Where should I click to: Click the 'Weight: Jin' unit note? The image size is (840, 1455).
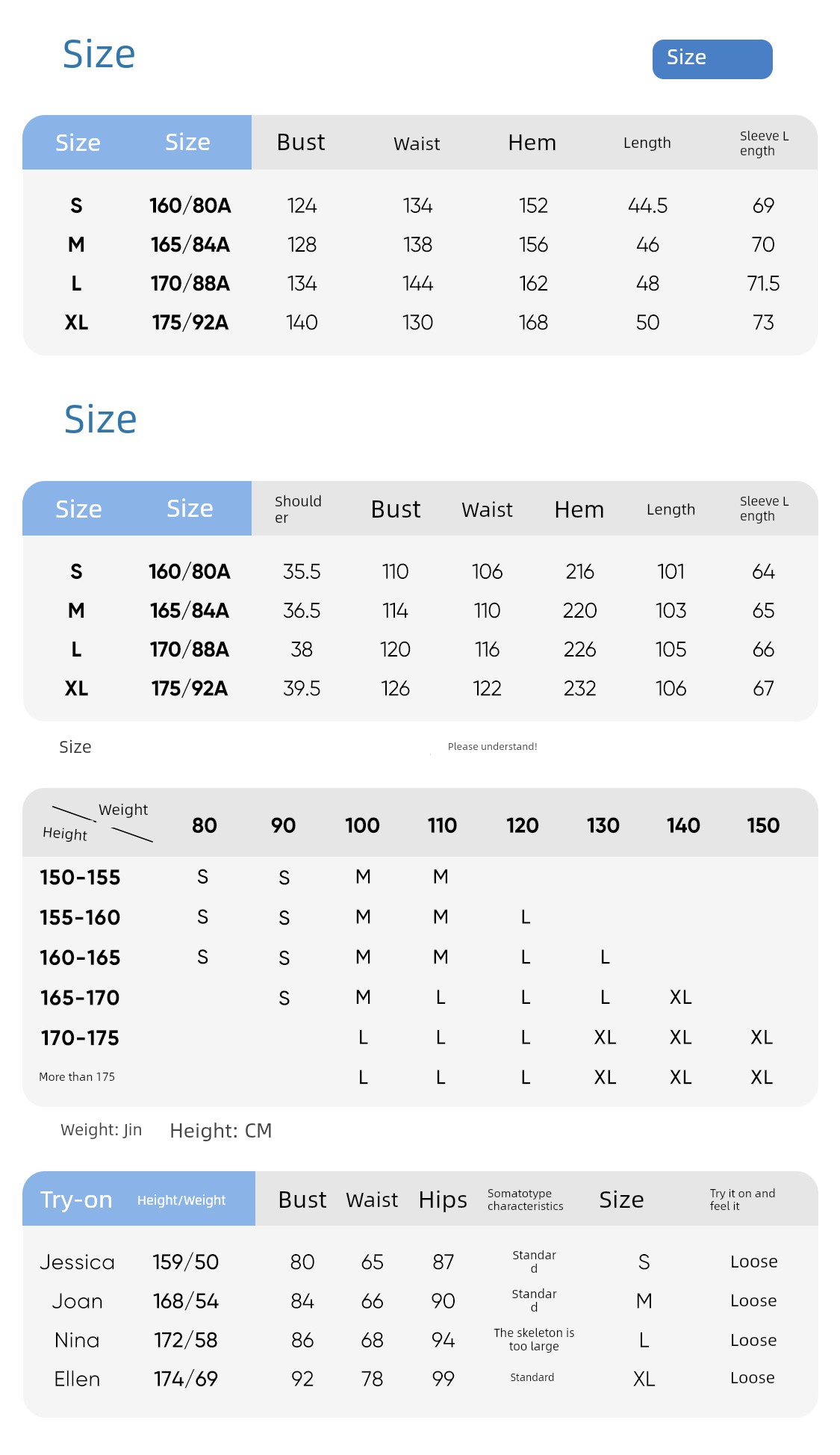click(101, 1129)
